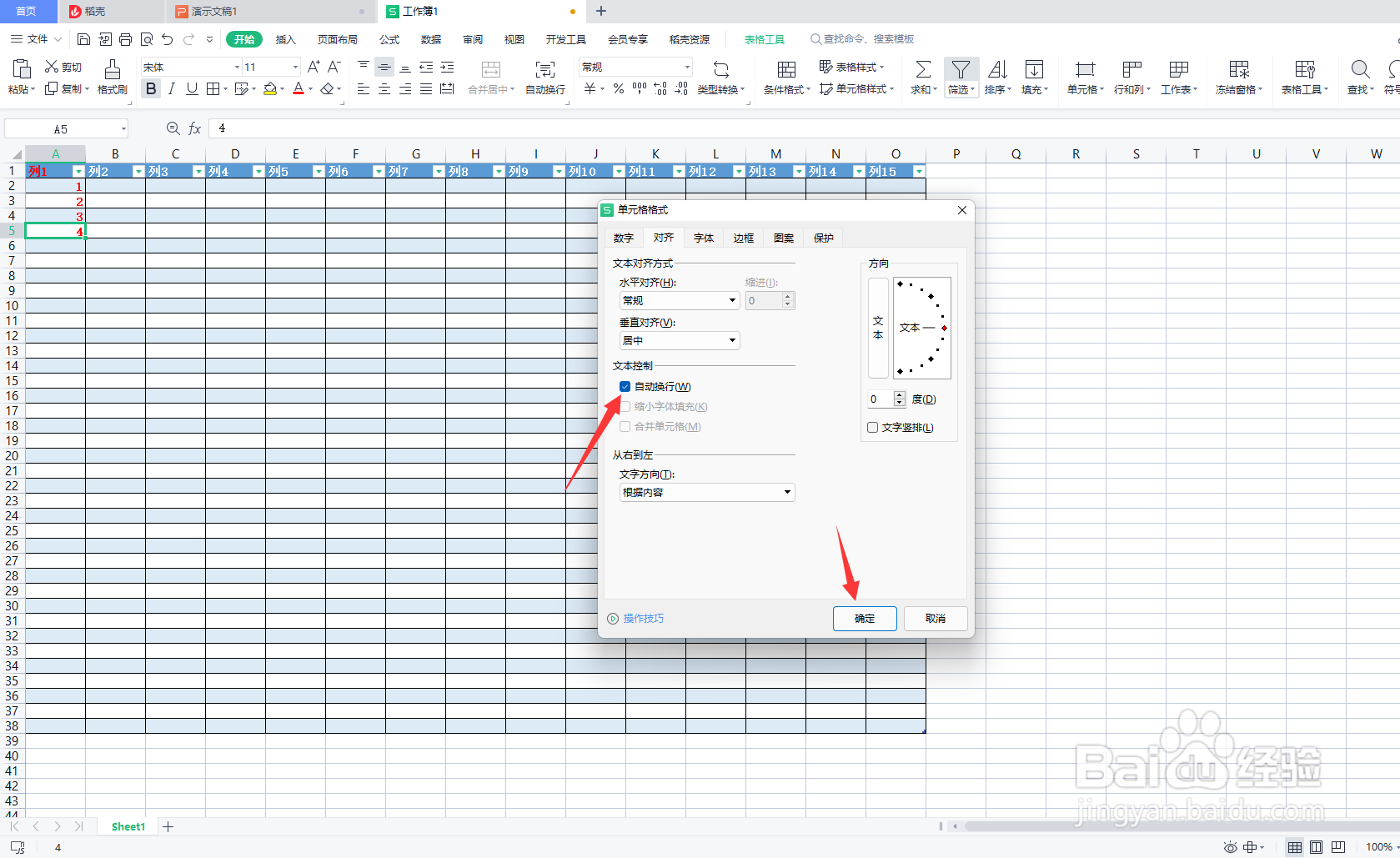Click the decrease font size icon
The width and height of the screenshot is (1400, 858).
click(334, 67)
